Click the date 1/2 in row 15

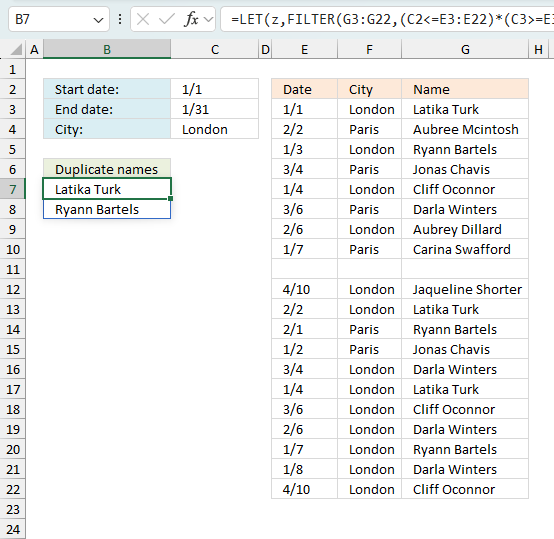tap(305, 349)
